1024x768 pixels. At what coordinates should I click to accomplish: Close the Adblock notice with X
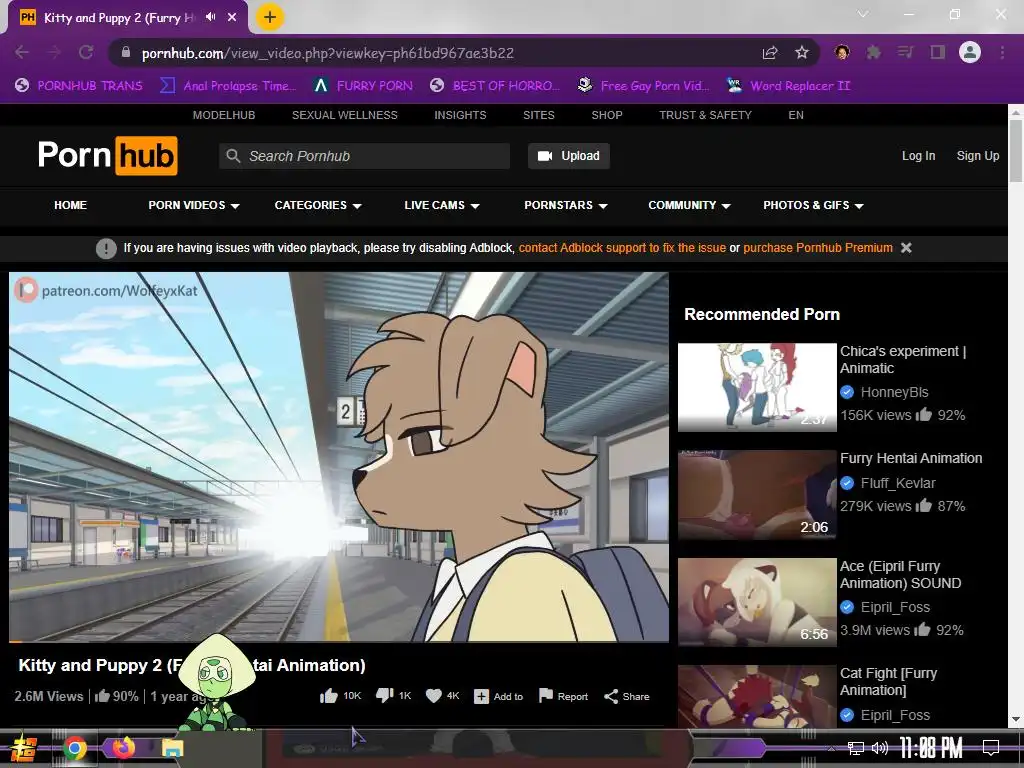pos(906,248)
